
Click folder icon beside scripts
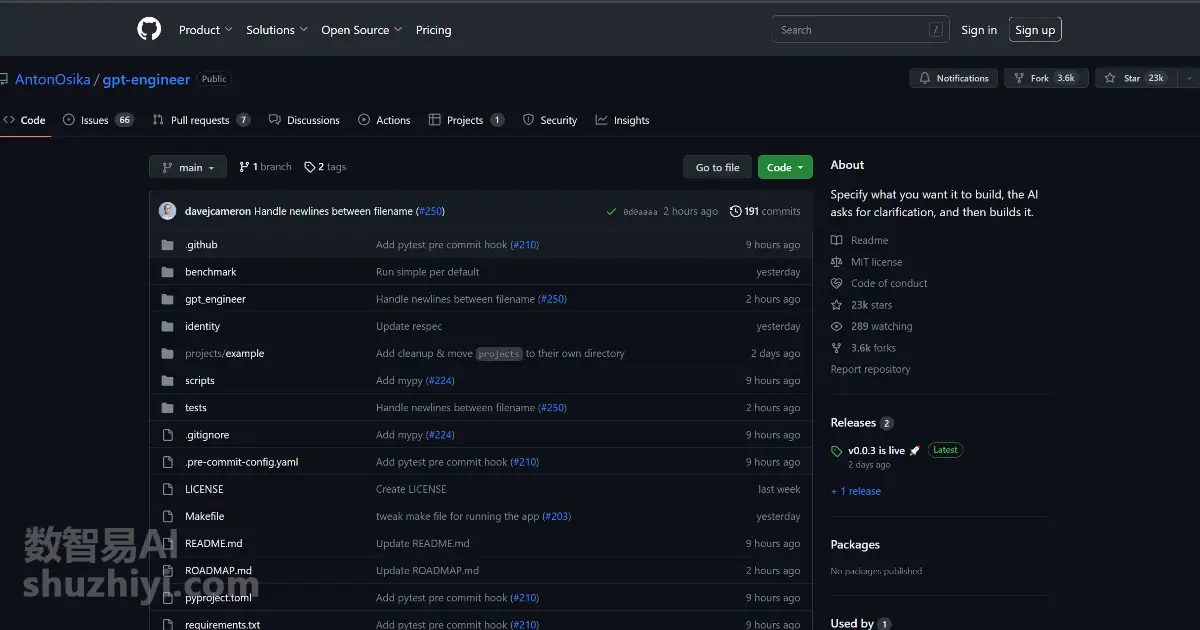pos(168,381)
